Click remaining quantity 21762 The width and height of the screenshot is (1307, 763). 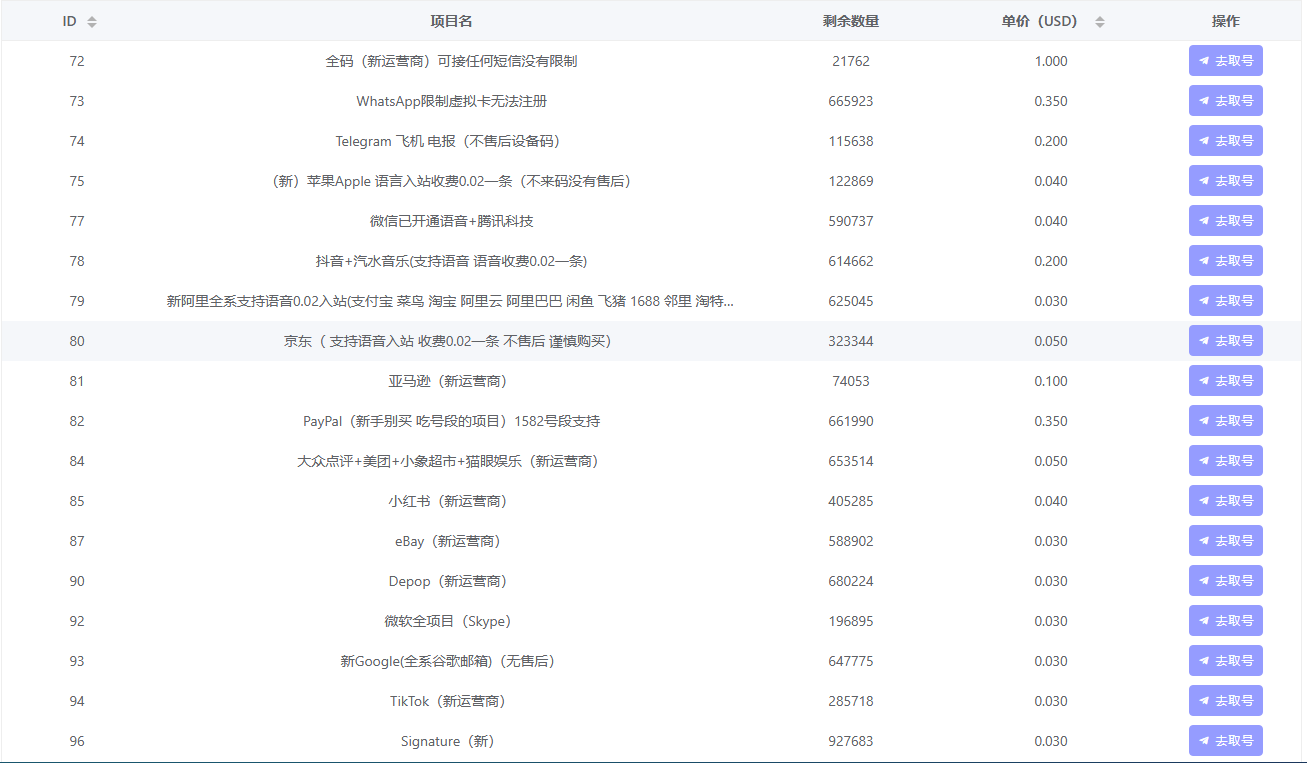(x=851, y=61)
